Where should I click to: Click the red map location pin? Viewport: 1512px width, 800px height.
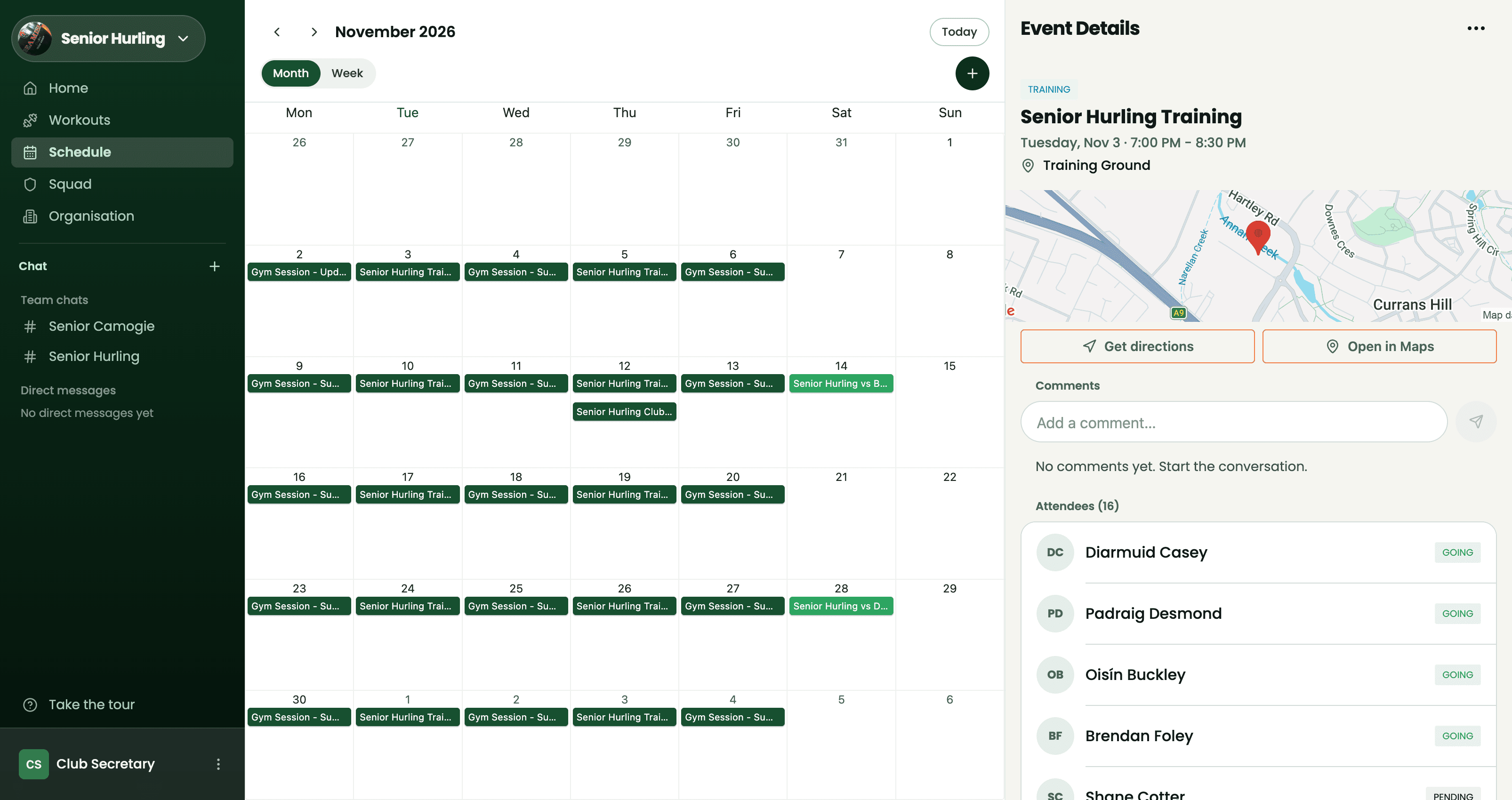(x=1258, y=237)
